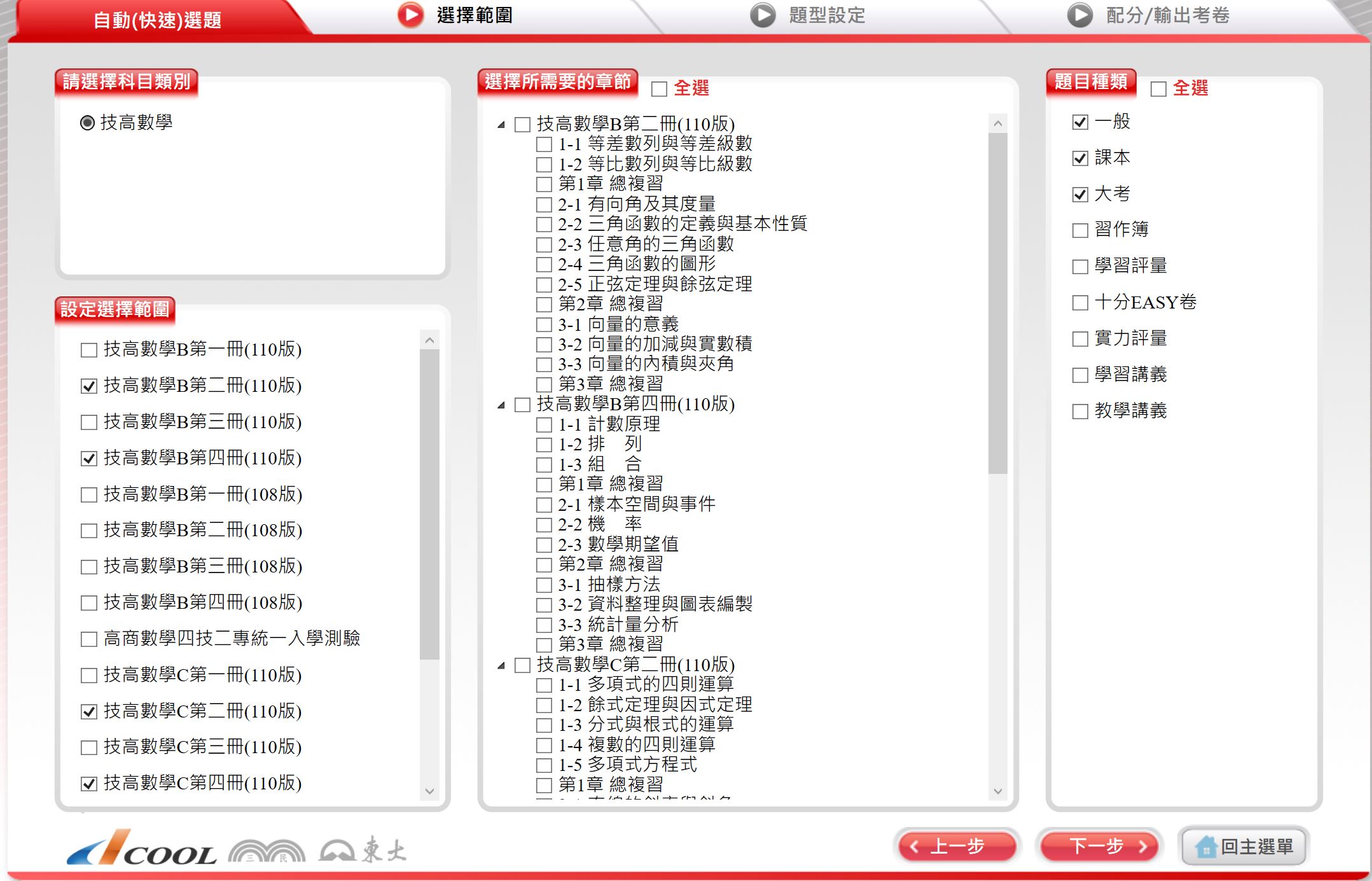Click the play icon beside 配分/輸出考卷
The image size is (1372, 881).
1079,15
